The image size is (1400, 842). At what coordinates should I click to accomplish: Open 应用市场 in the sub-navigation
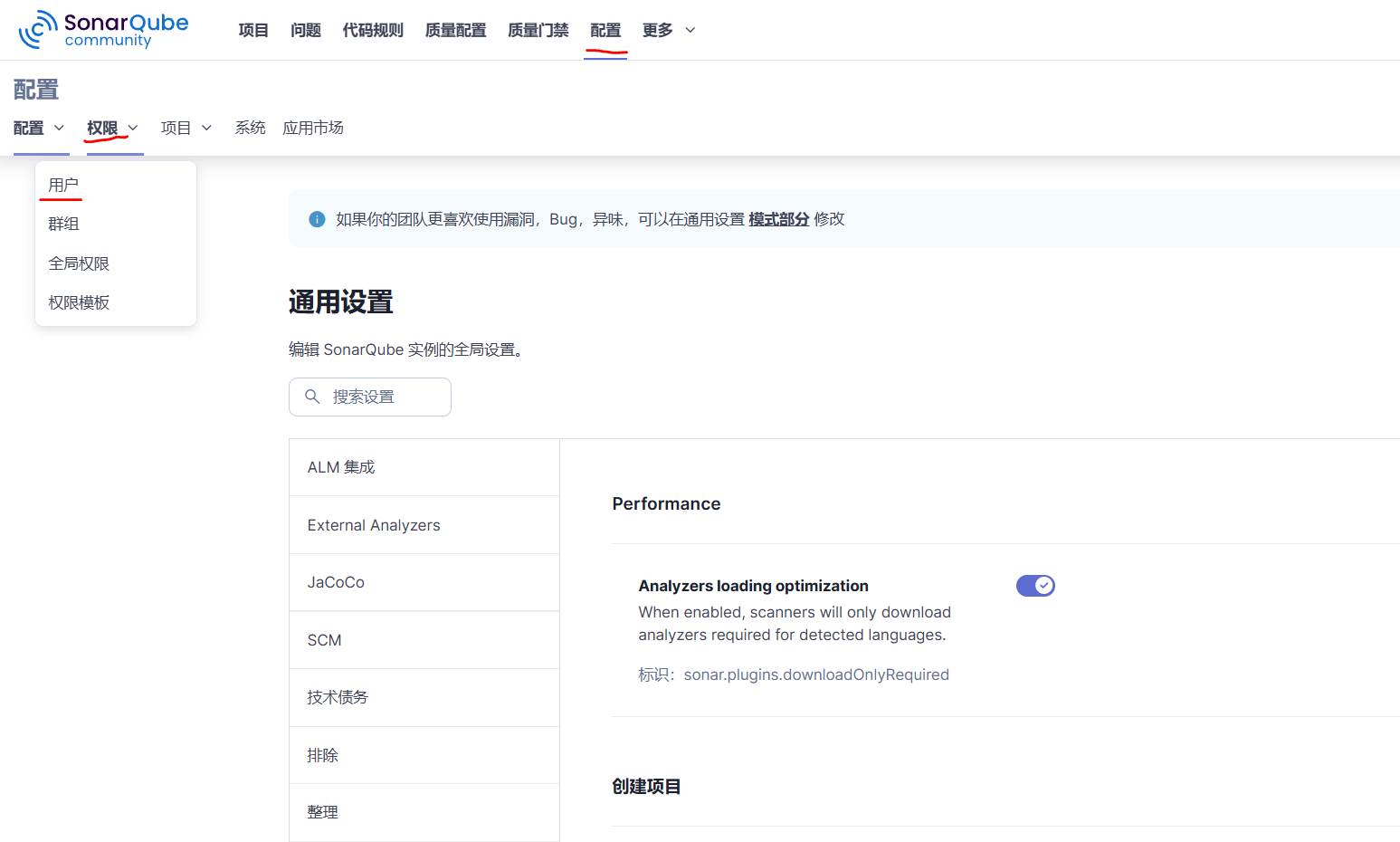pos(313,128)
